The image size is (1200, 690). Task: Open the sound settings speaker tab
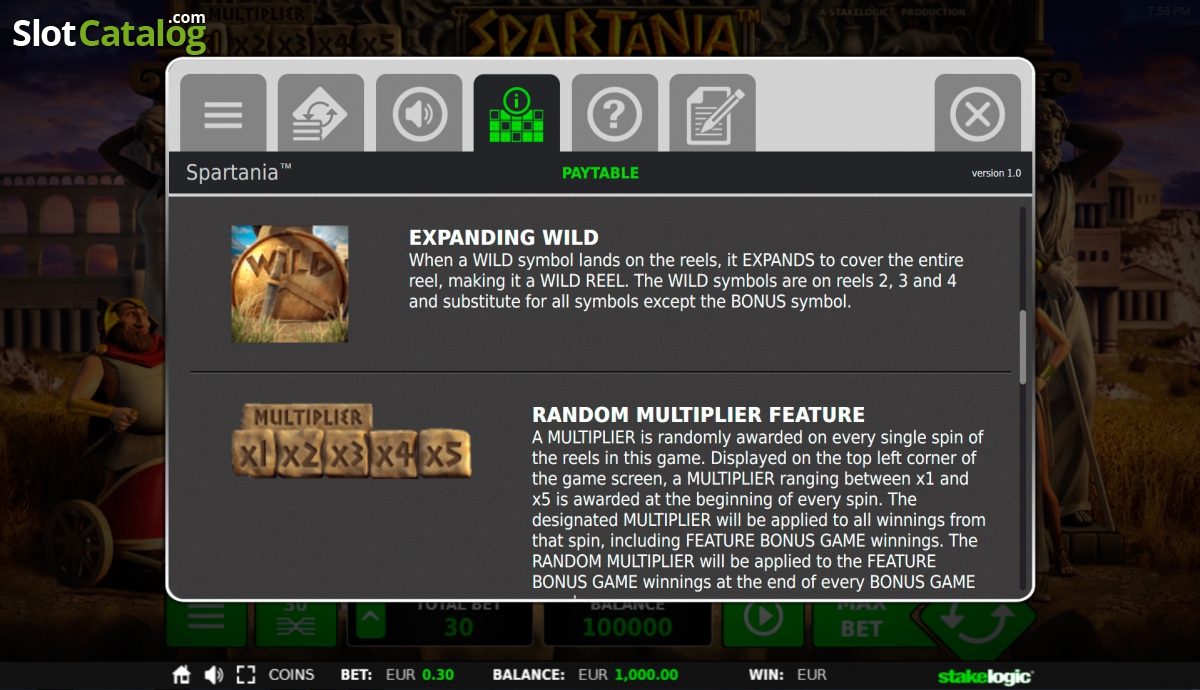419,113
